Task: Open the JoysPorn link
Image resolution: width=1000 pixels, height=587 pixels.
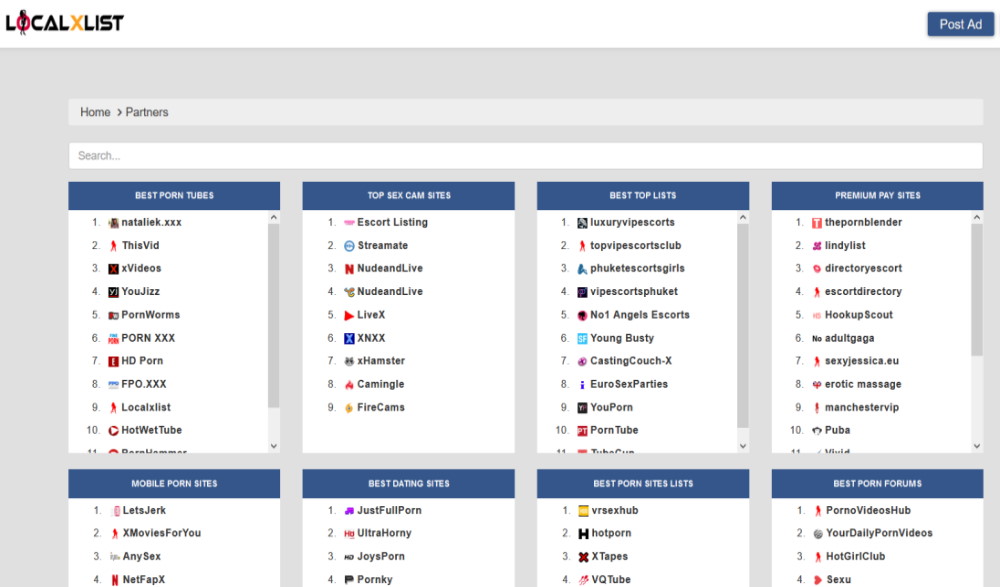Action: click(381, 556)
